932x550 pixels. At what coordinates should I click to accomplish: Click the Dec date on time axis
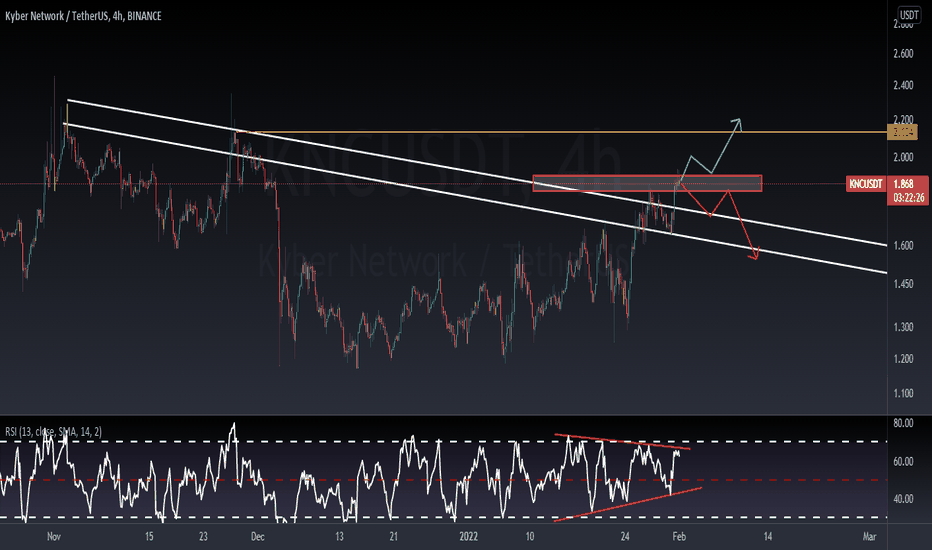point(257,536)
